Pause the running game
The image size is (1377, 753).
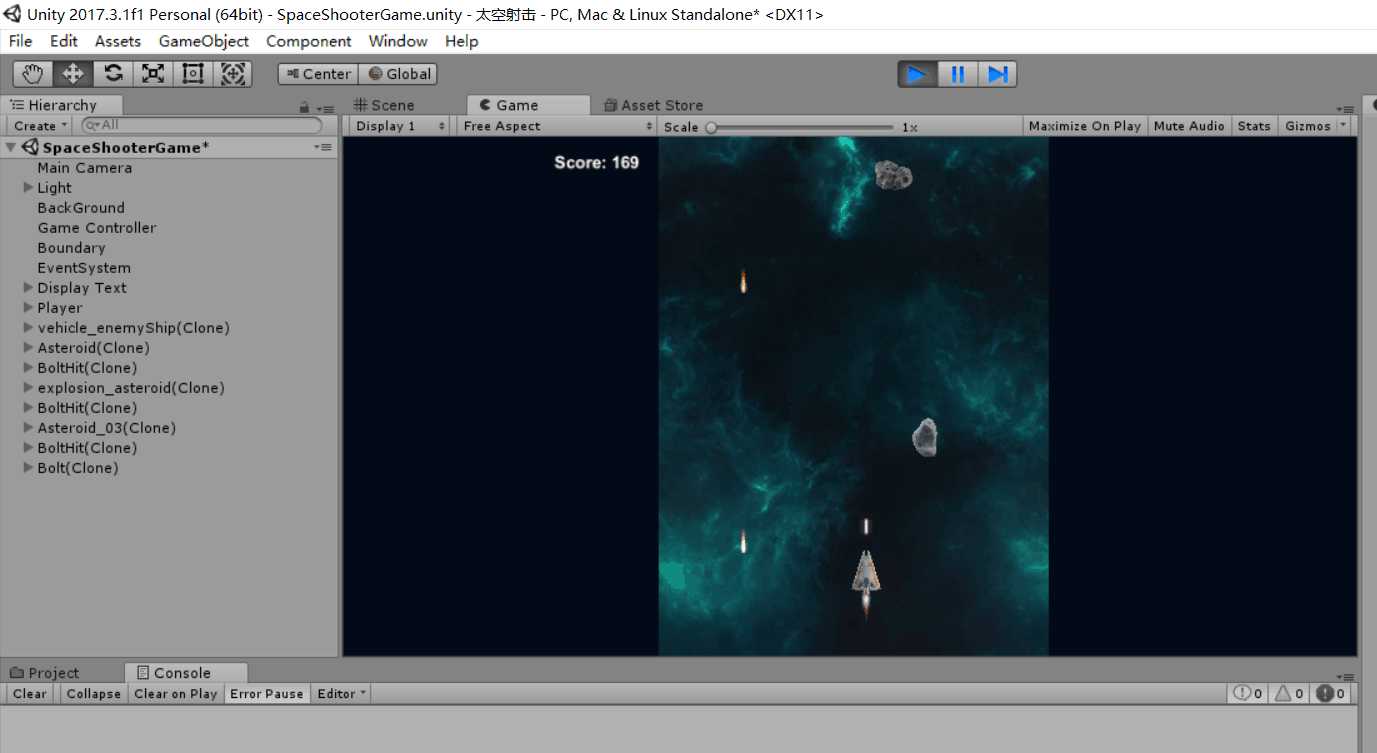pos(957,74)
